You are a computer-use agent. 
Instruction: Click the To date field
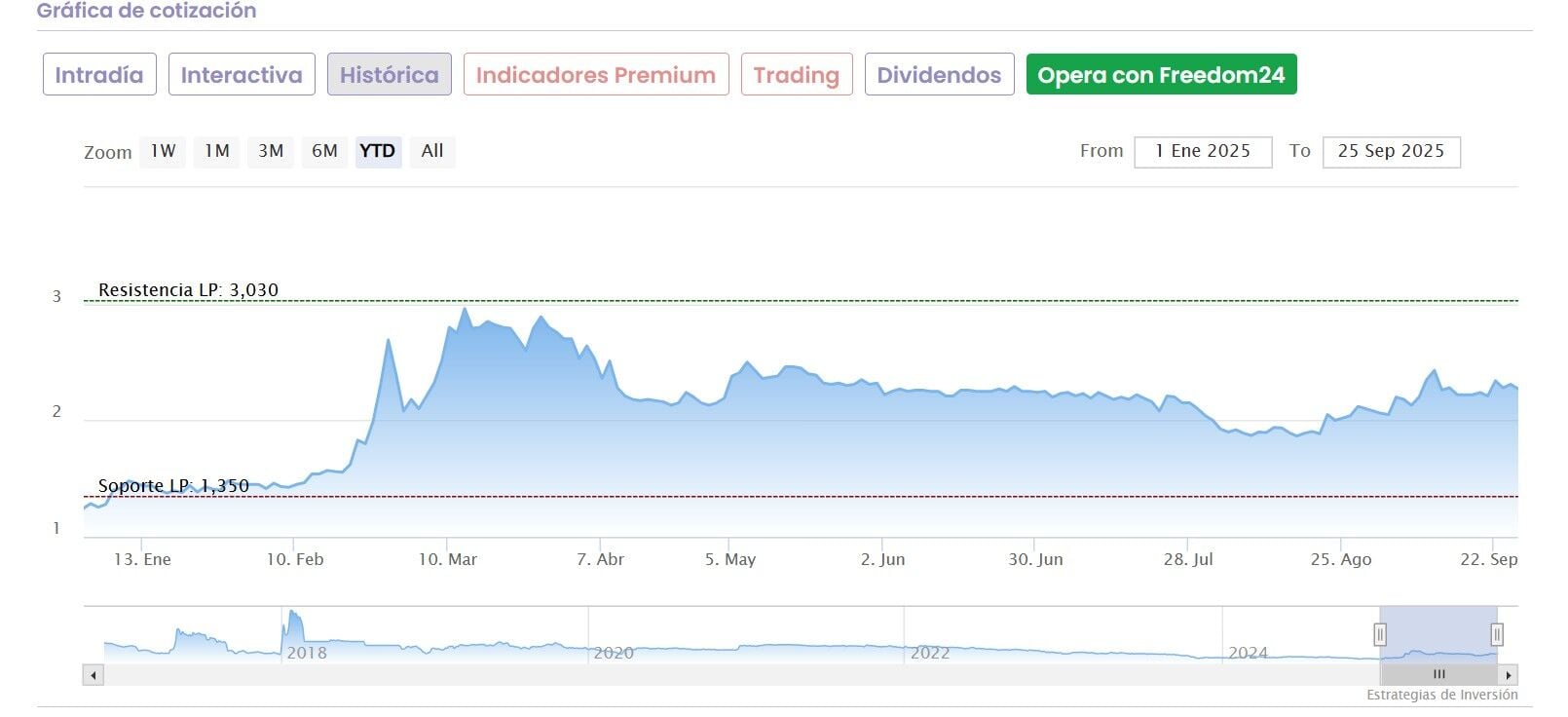tap(1391, 151)
